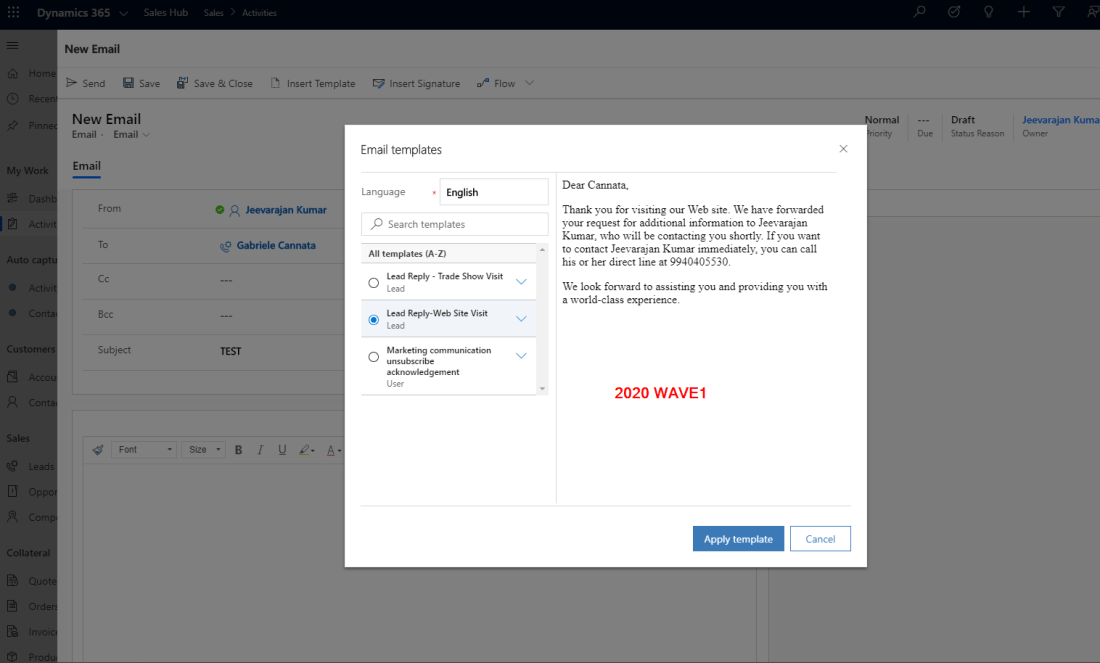The height and width of the screenshot is (663, 1100).
Task: Select Lead Reply-Web Site Visit radio button
Action: click(x=374, y=320)
